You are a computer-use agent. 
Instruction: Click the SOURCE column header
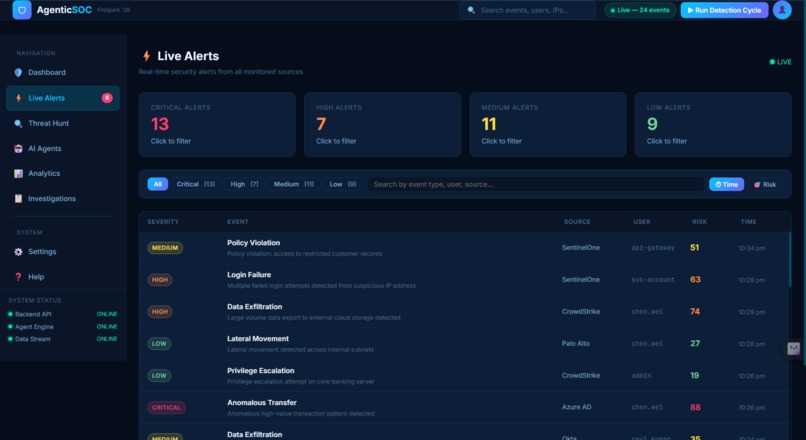coord(577,222)
